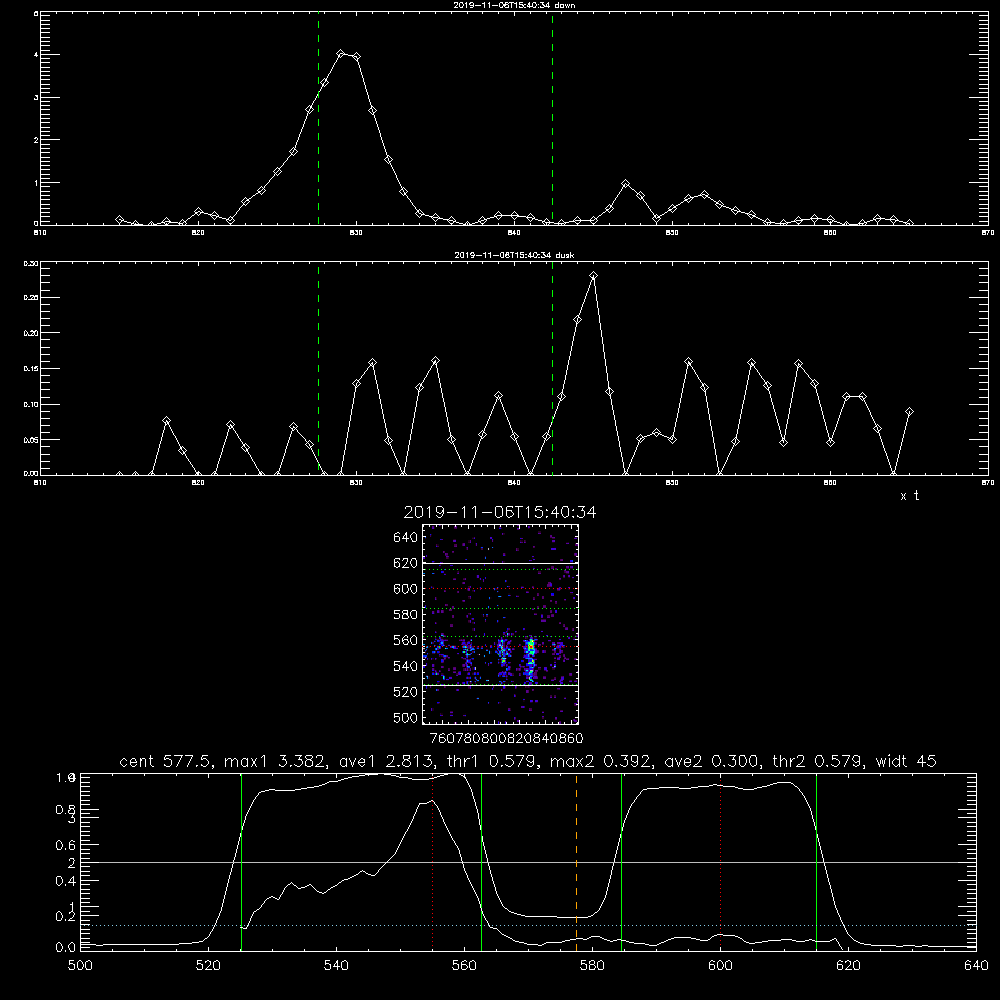The image size is (1000, 1000).
Task: Click the brightest streak in the heatmap
Action: click(530, 658)
